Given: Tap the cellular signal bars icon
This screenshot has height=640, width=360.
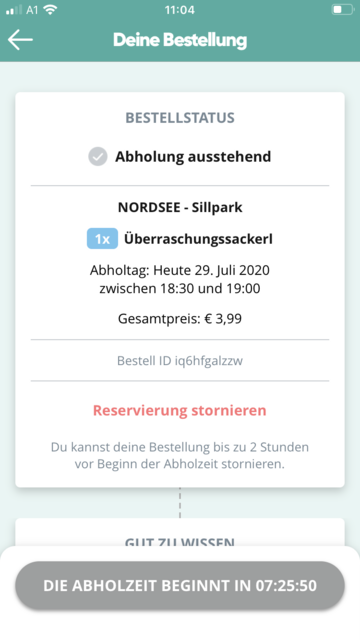Looking at the screenshot, I should 14,10.
